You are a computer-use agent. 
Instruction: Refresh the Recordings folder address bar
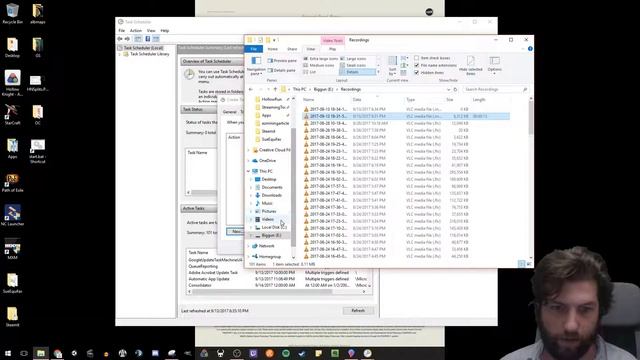click(x=456, y=89)
